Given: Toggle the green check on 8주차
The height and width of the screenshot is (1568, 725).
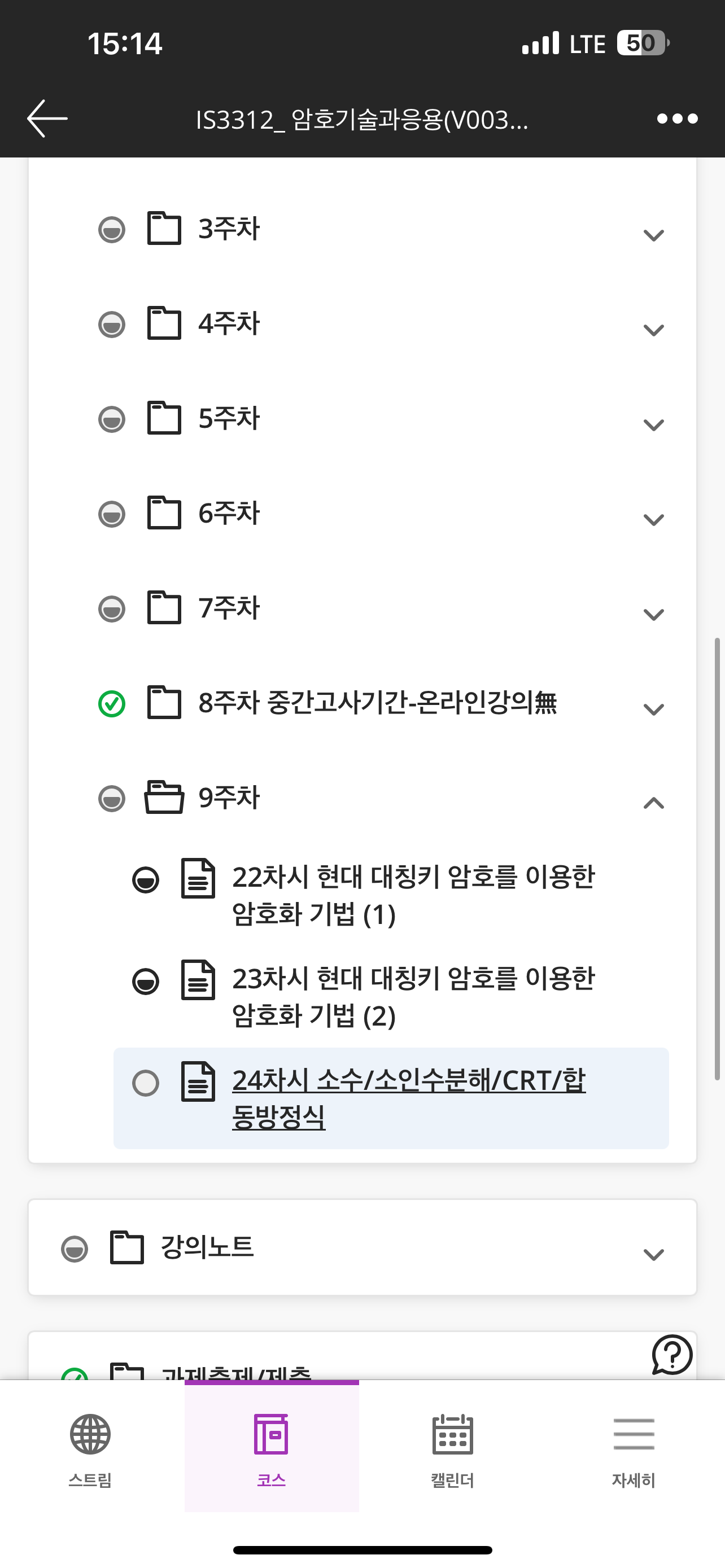Looking at the screenshot, I should (x=111, y=704).
